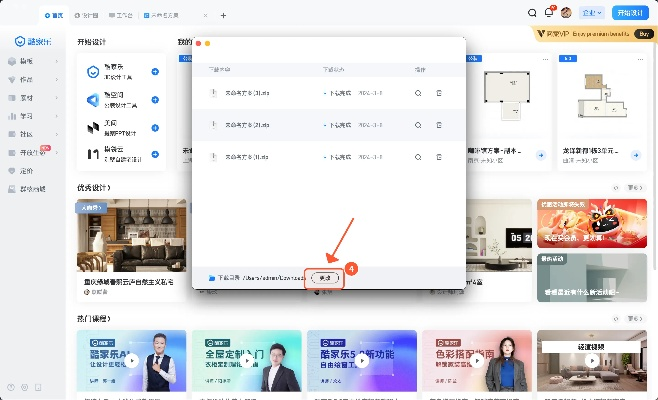This screenshot has height=400, width=658.
Task: Click the 优秀设计 section heading link
Action: point(94,188)
